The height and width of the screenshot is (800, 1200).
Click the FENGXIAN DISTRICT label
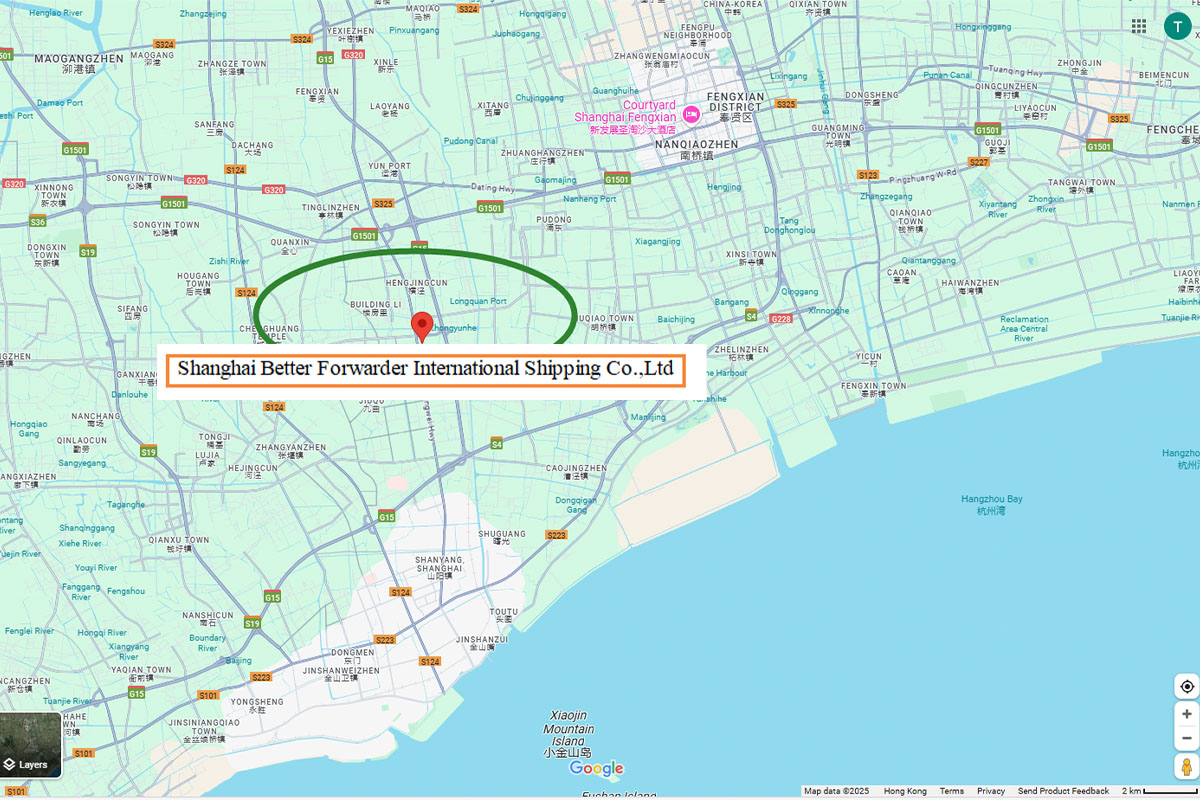tap(735, 105)
